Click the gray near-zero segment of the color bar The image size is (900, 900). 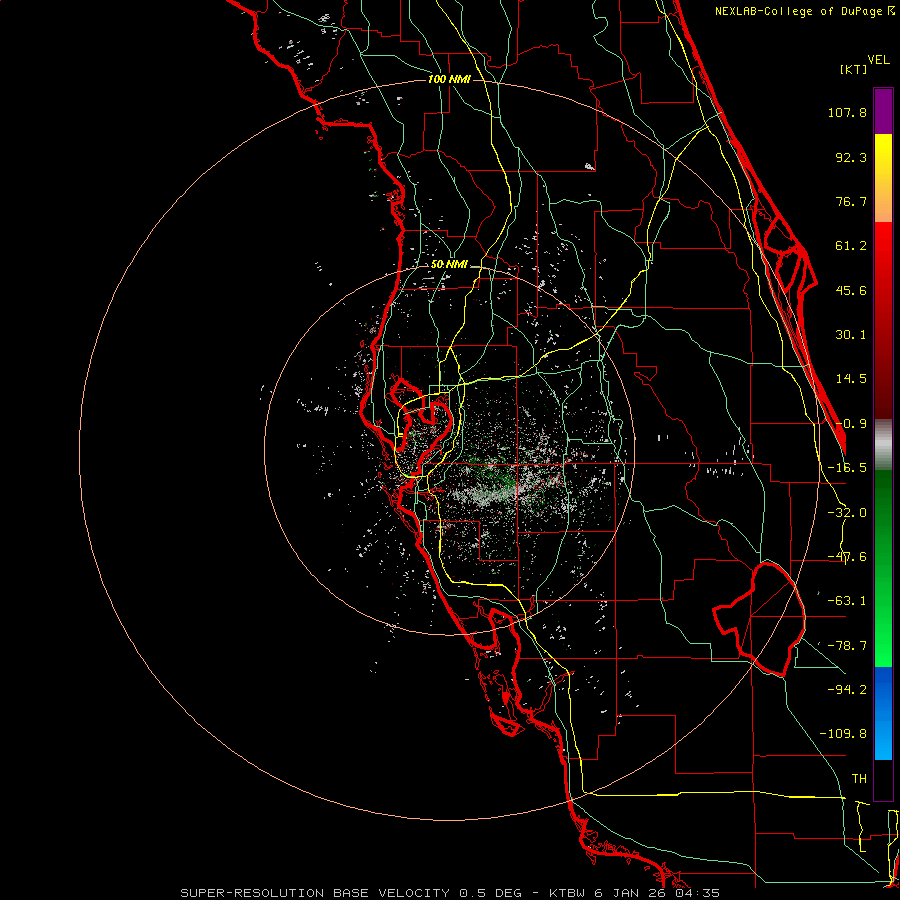pyautogui.click(x=883, y=444)
